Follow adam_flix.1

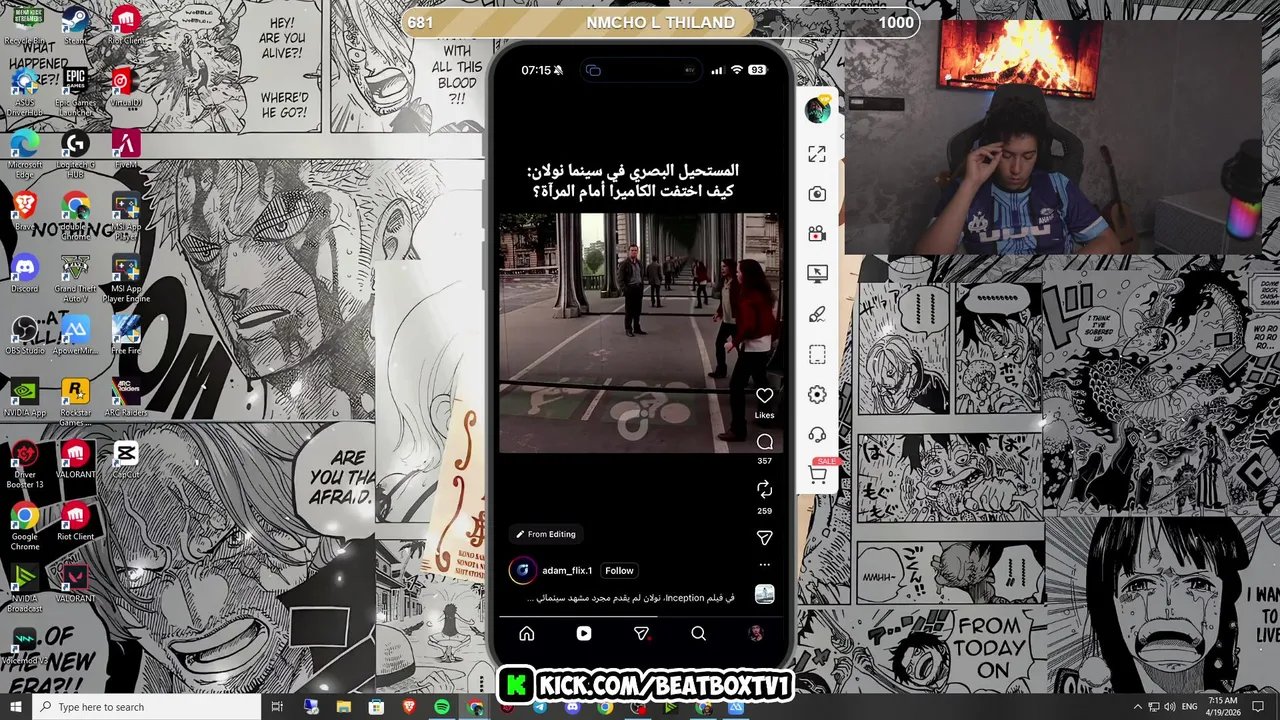pyautogui.click(x=619, y=570)
